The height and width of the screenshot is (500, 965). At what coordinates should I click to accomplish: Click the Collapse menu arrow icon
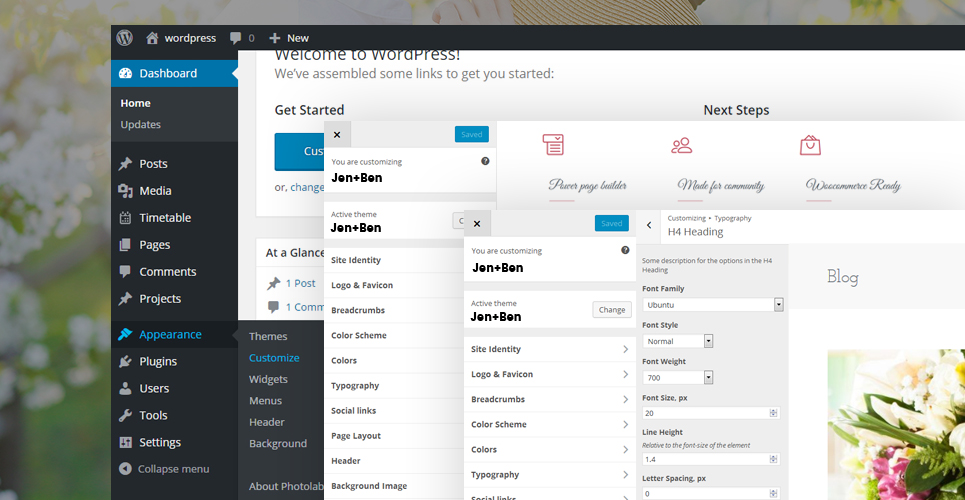(x=126, y=469)
